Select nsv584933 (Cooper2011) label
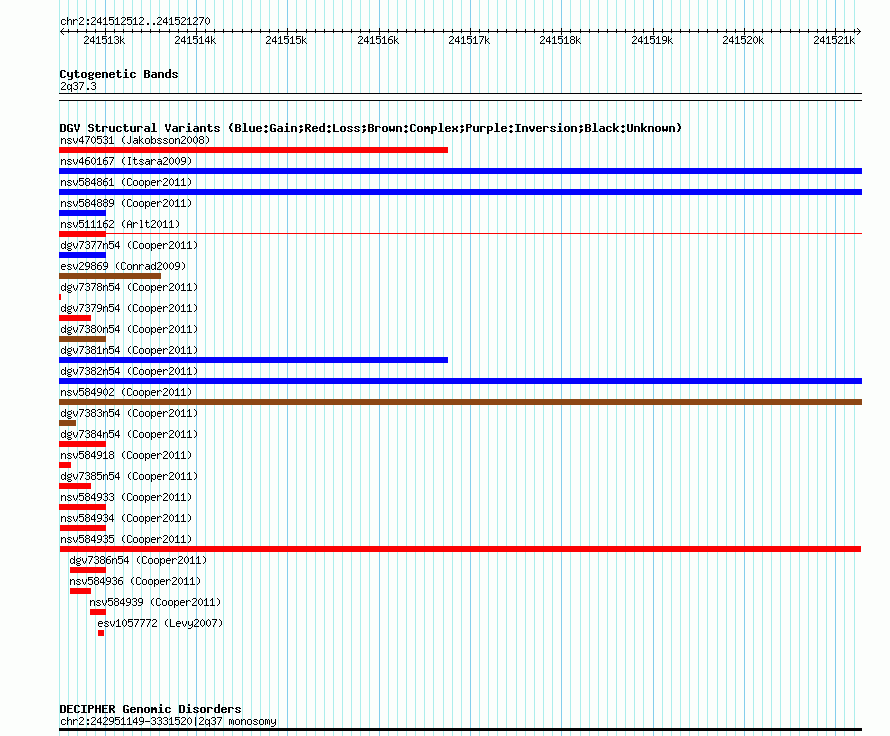This screenshot has width=890, height=736. (x=126, y=497)
